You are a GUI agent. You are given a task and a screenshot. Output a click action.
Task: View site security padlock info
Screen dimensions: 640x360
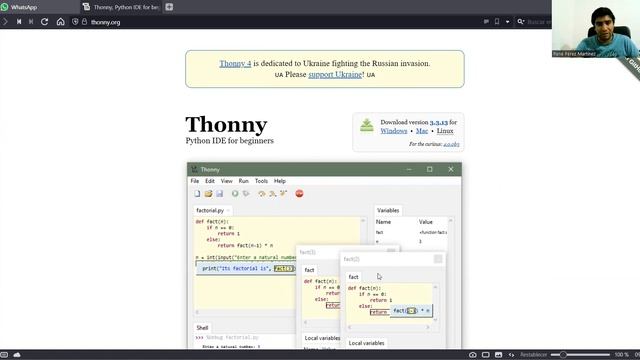coord(84,22)
